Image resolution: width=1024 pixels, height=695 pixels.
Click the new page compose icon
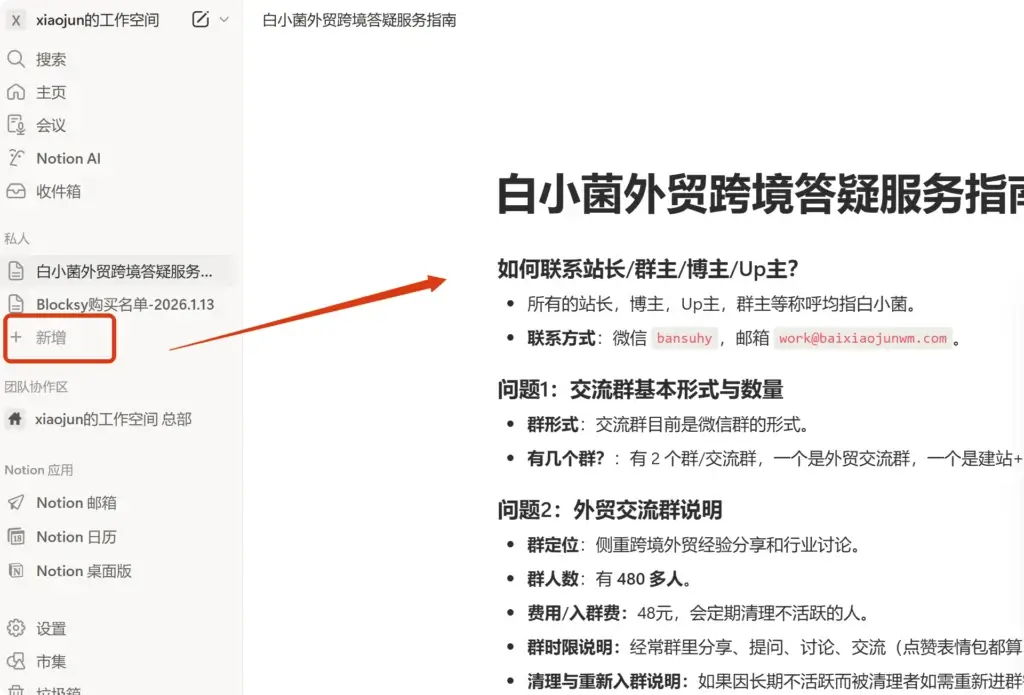coord(201,20)
